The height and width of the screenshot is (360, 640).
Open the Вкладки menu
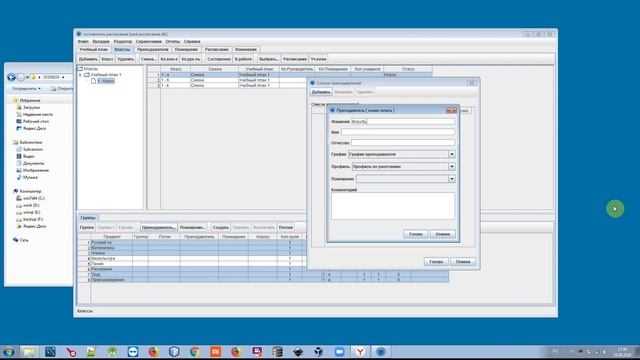101,42
